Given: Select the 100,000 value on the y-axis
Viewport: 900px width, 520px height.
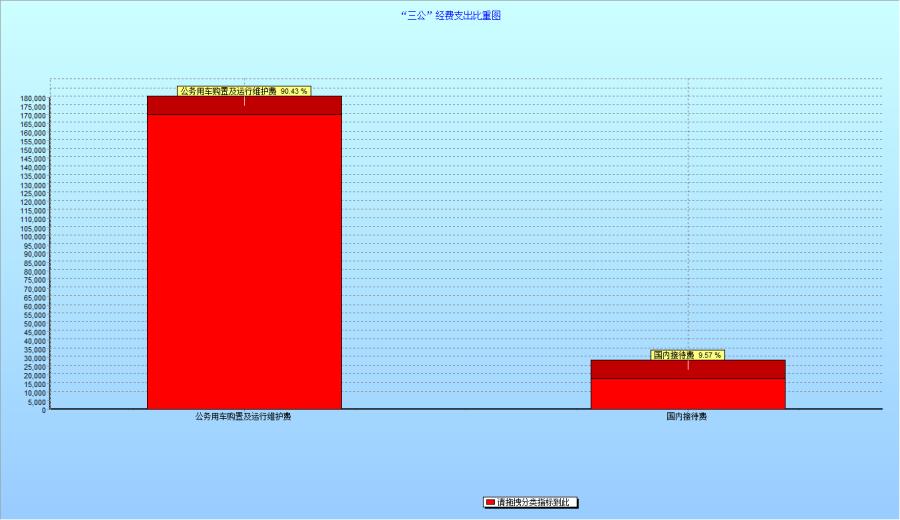Looking at the screenshot, I should tap(33, 237).
